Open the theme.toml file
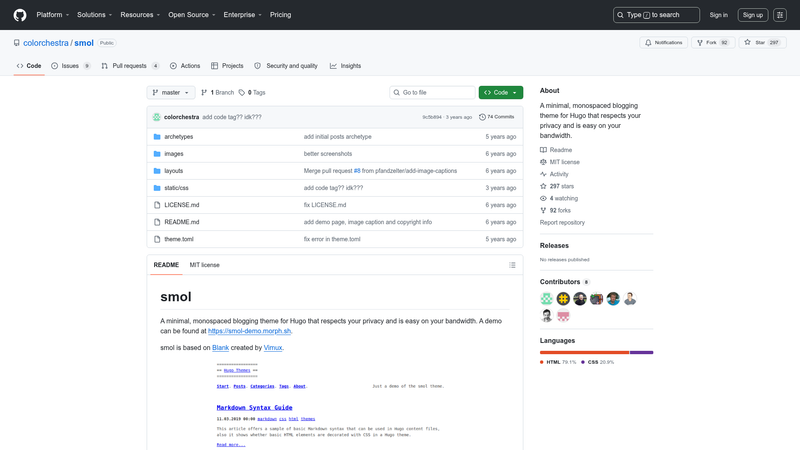 (x=179, y=239)
